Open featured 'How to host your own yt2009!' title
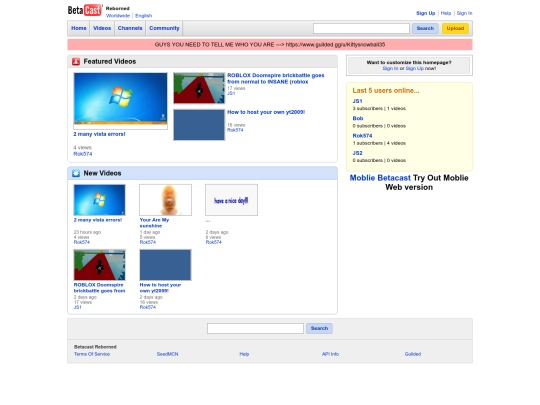The image size is (540, 405). [266, 112]
